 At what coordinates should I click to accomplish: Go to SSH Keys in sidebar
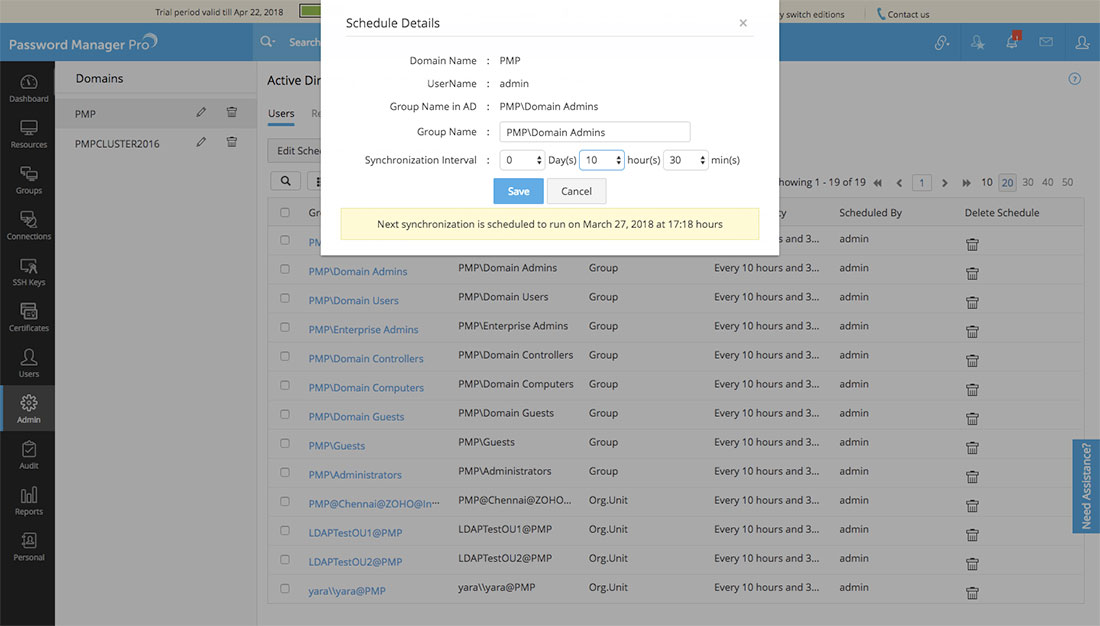pyautogui.click(x=28, y=271)
